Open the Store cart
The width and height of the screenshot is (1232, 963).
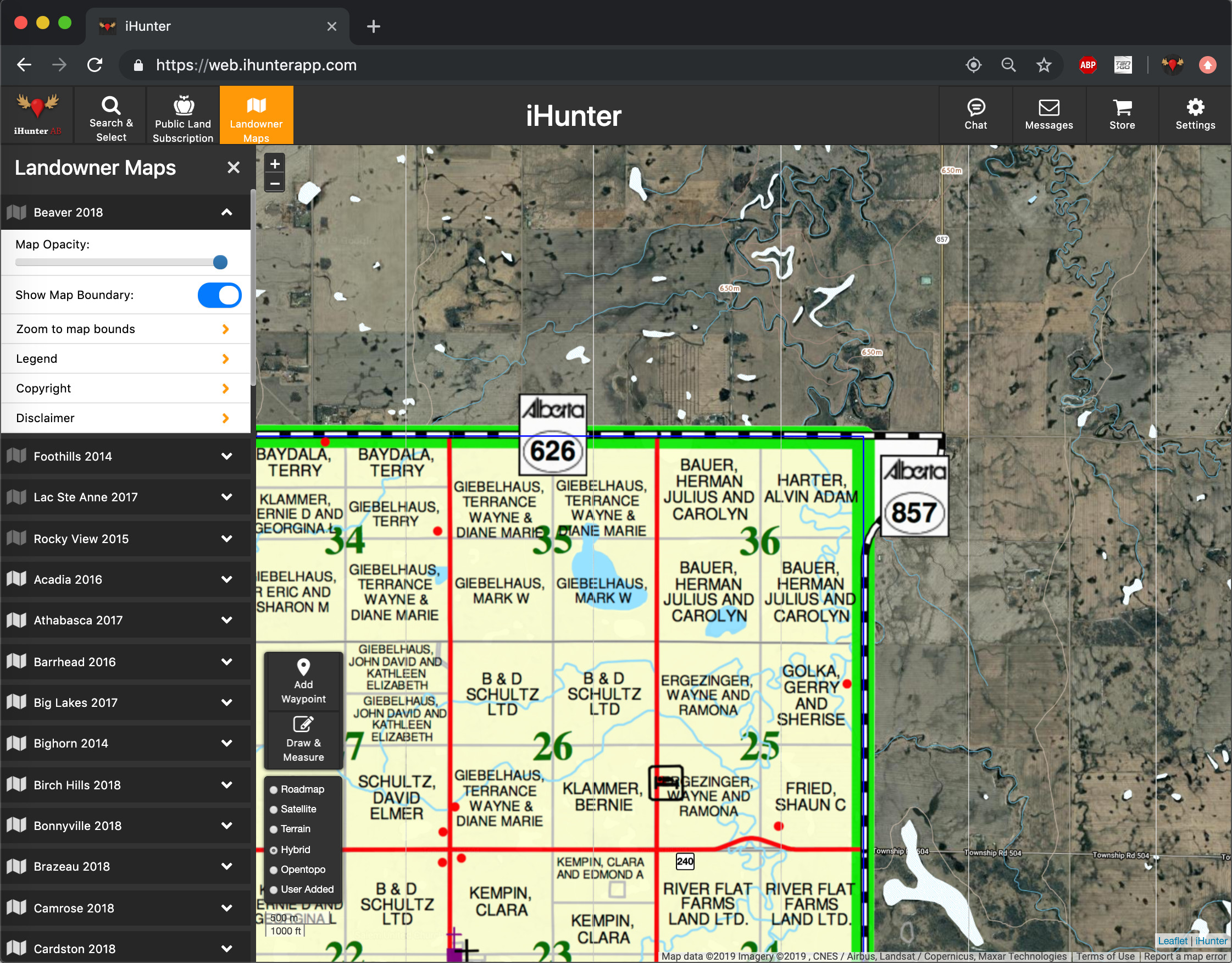(x=1122, y=115)
